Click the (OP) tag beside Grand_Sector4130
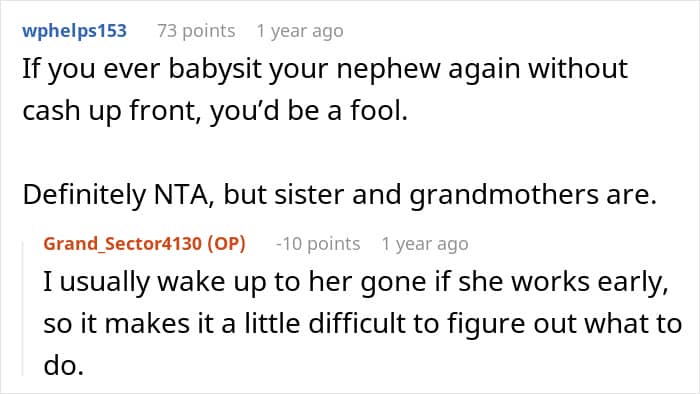The image size is (700, 394). click(x=227, y=244)
